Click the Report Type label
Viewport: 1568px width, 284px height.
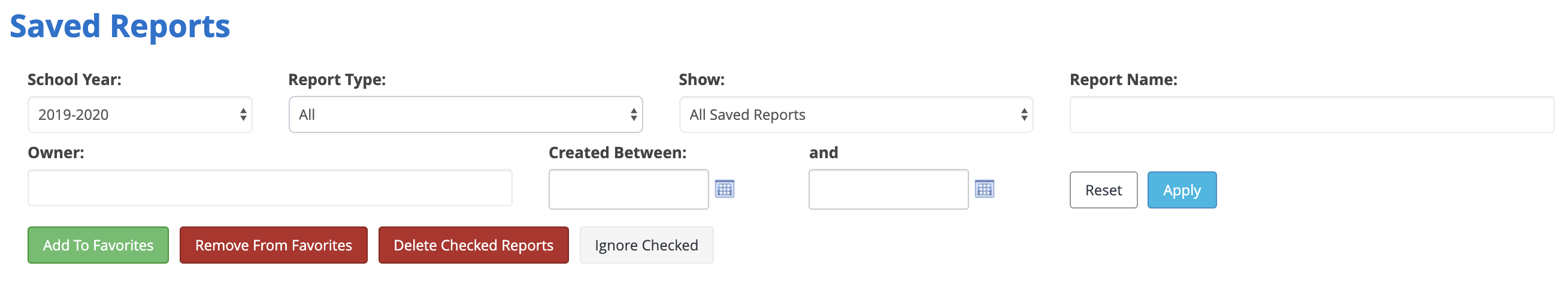(337, 80)
